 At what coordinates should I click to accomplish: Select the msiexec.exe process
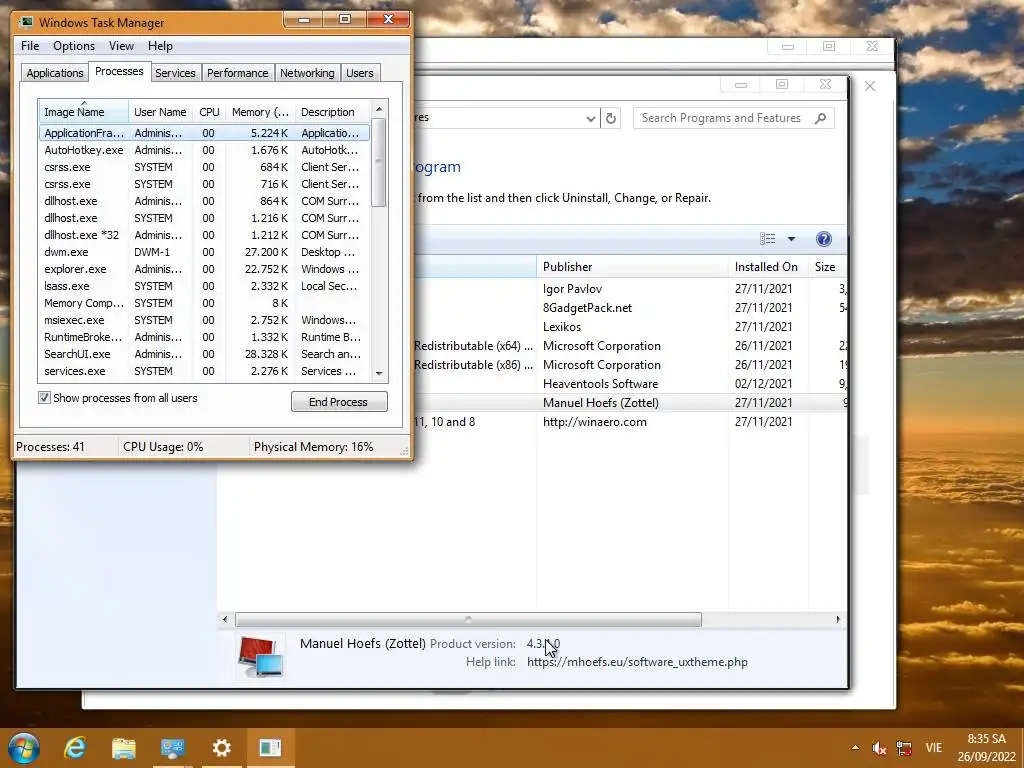pos(204,320)
